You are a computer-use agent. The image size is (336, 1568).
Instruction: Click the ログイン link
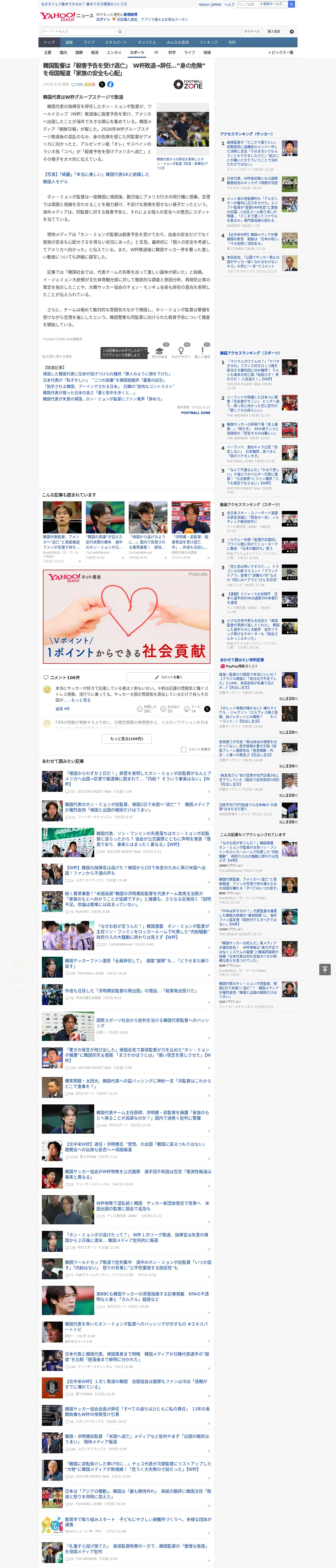(103, 20)
